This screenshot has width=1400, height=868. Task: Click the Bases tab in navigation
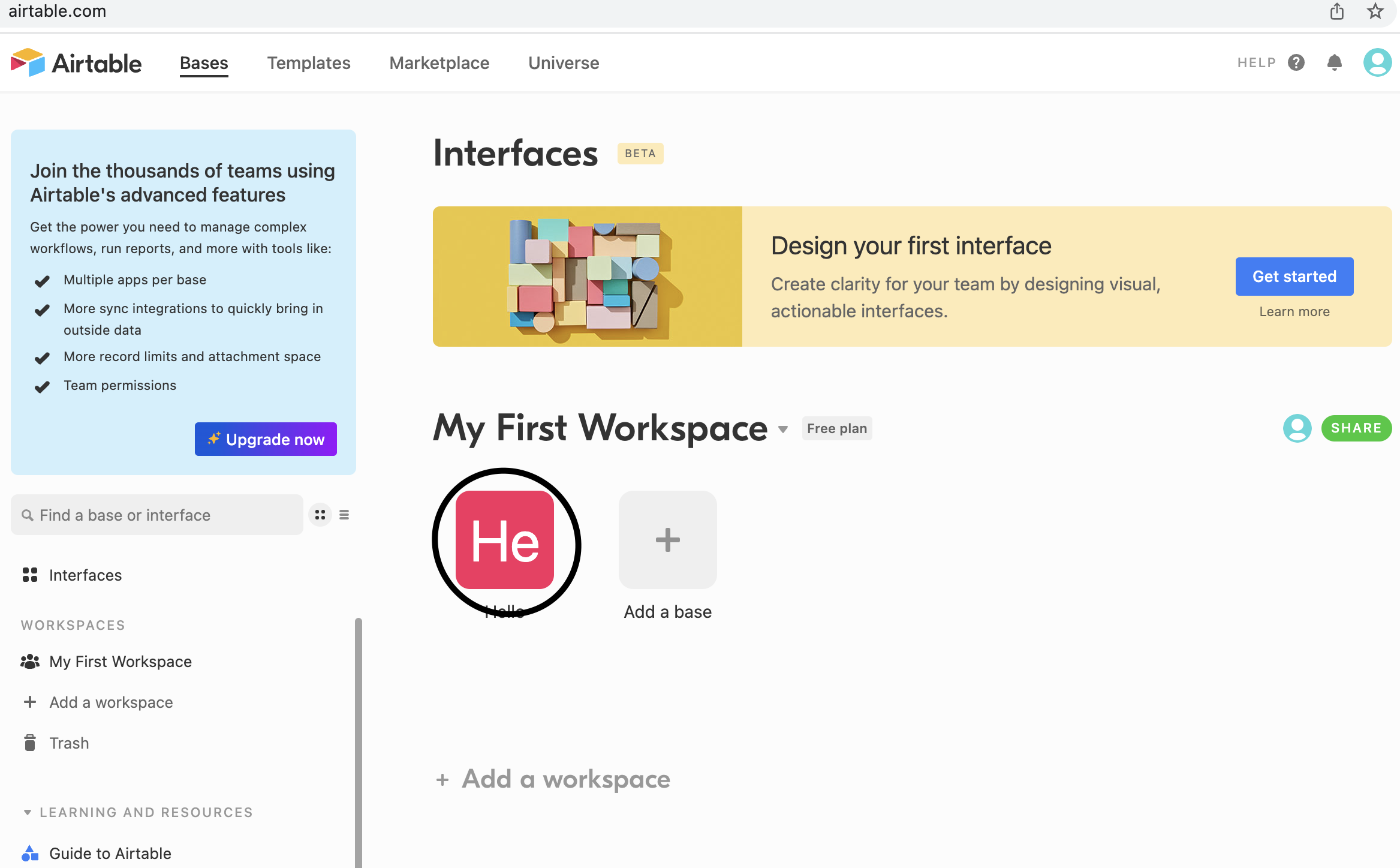[204, 63]
